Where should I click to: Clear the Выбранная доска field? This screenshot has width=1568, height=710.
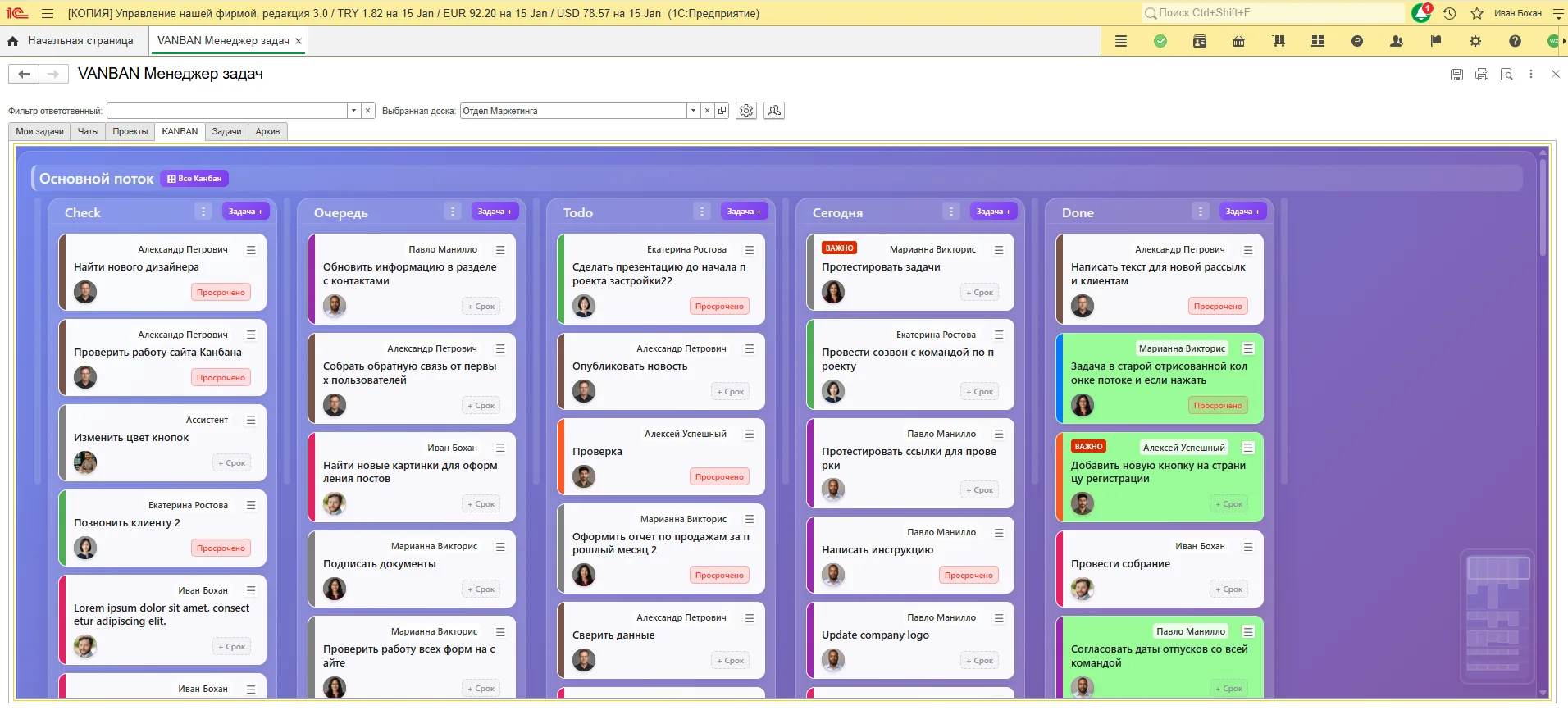[707, 111]
